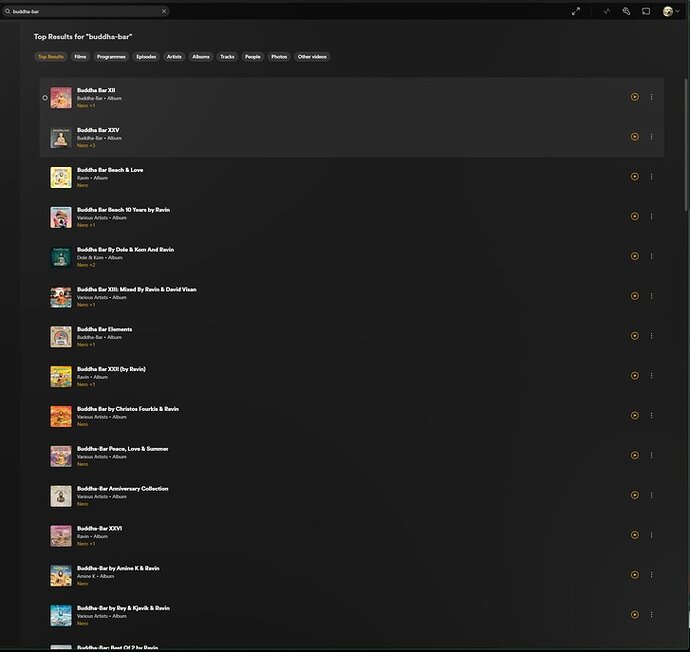Open more options for Anniversary Collection

point(652,495)
